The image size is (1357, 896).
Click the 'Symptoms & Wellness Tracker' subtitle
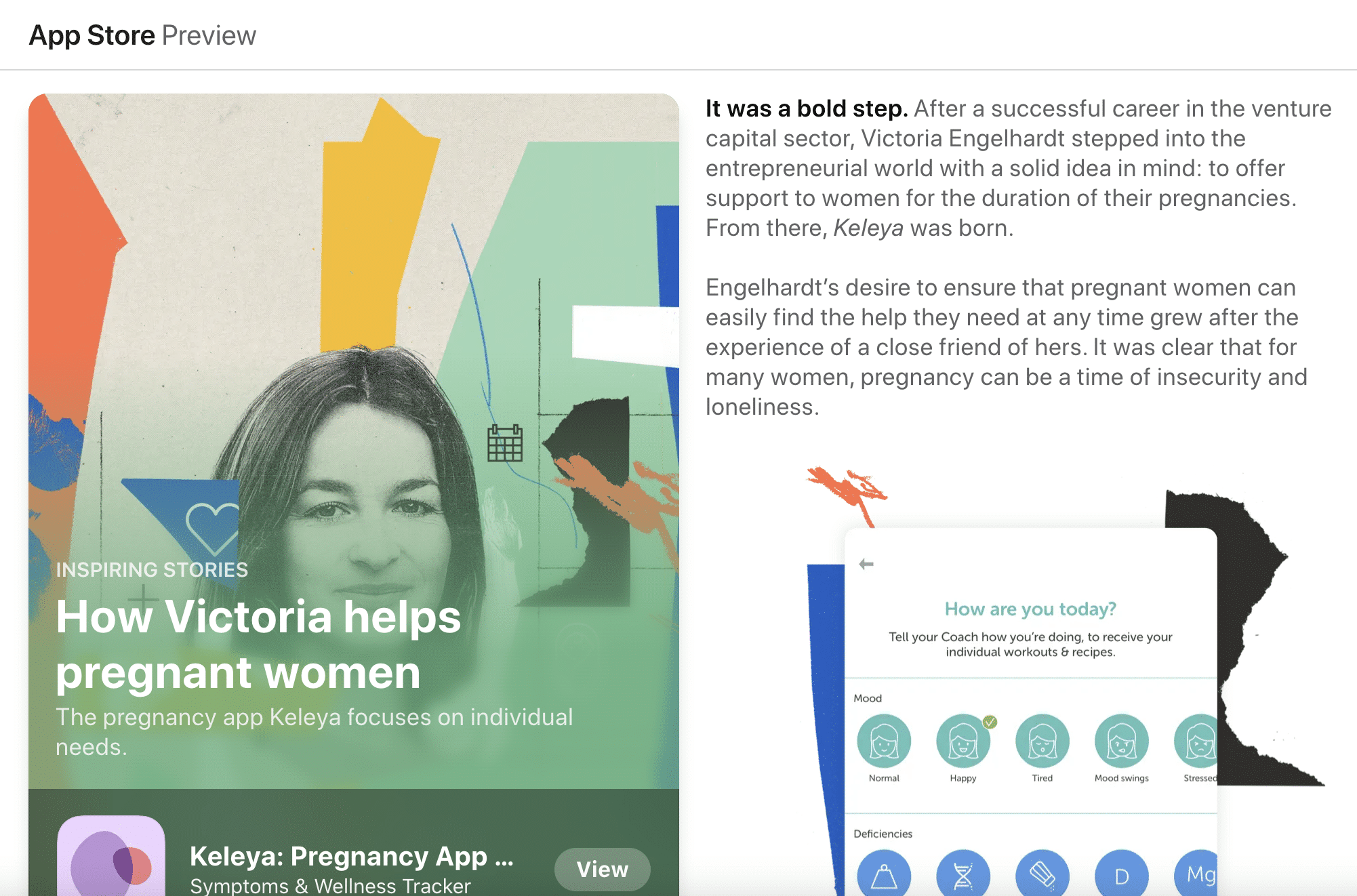tap(330, 886)
